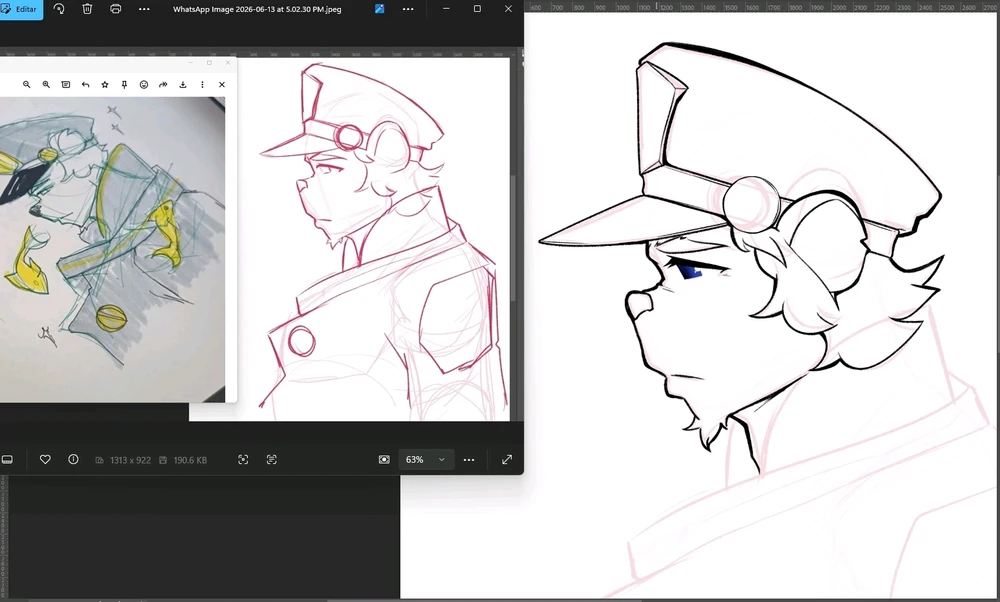The width and height of the screenshot is (1000, 602).
Task: Maximize the Photos window
Action: pos(477,9)
